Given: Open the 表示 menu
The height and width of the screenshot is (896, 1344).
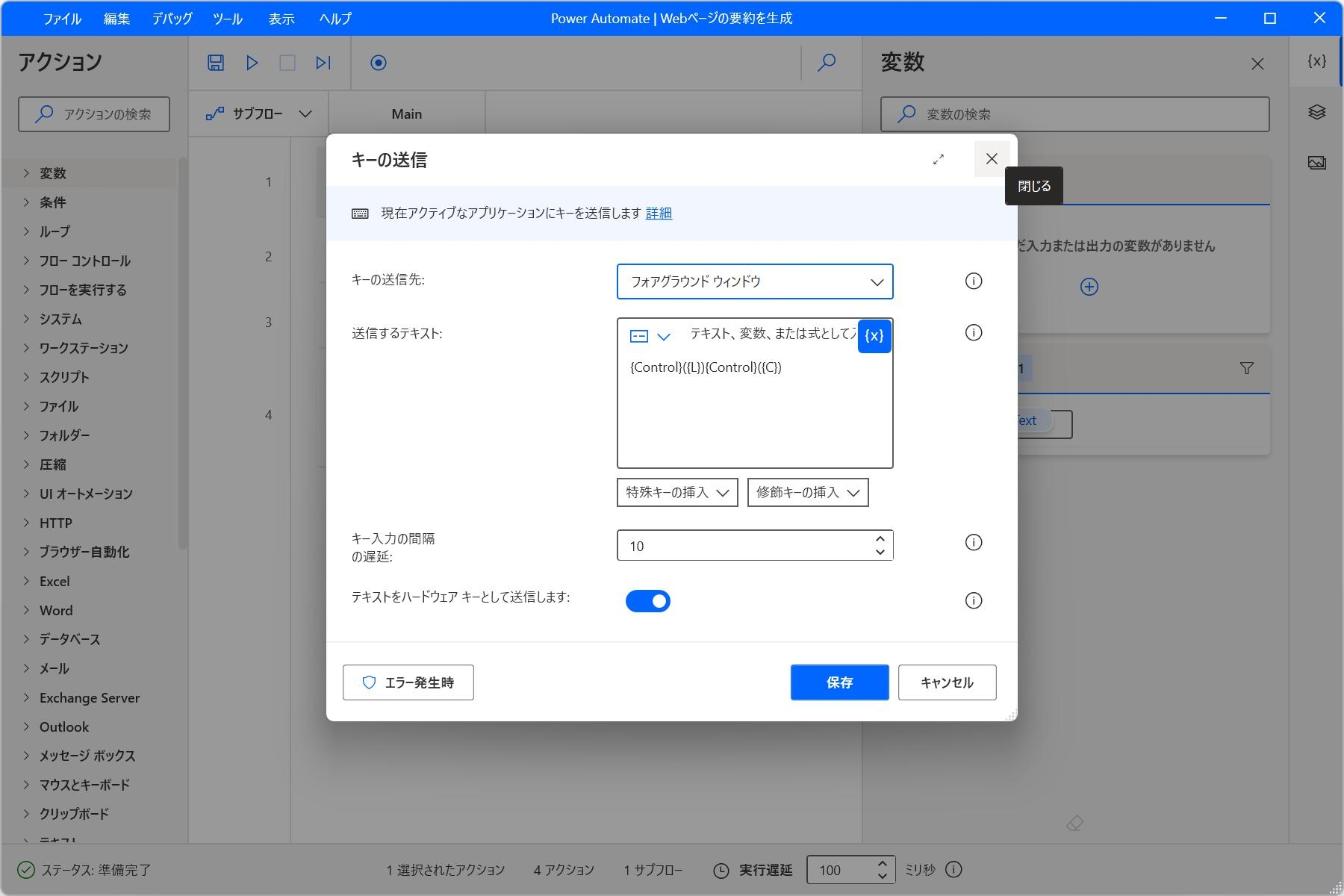Looking at the screenshot, I should pos(281,19).
